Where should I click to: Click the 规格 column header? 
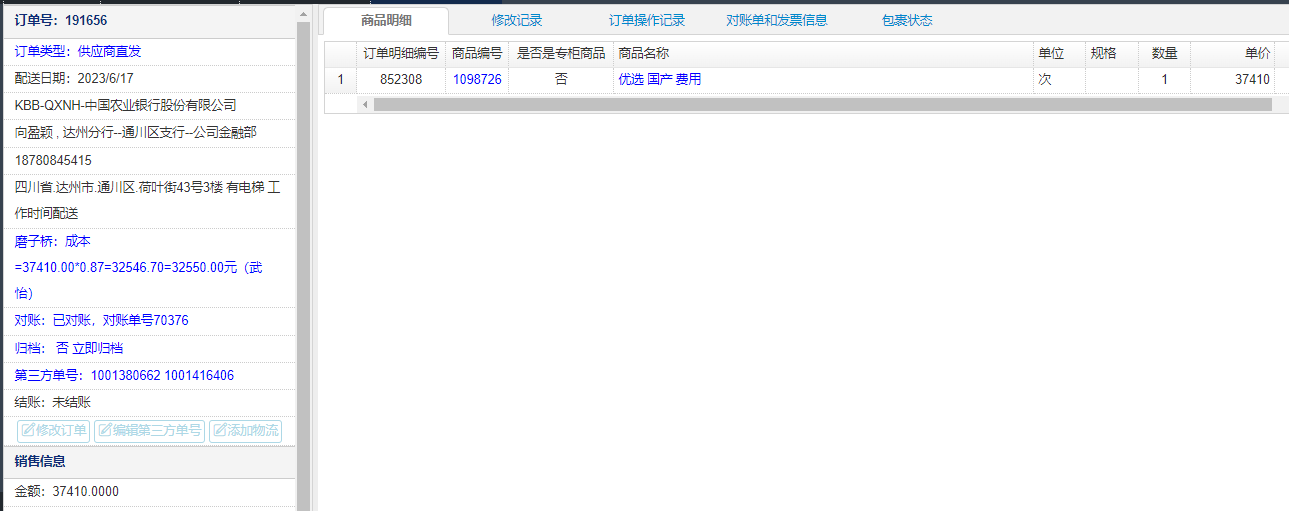(x=1112, y=54)
